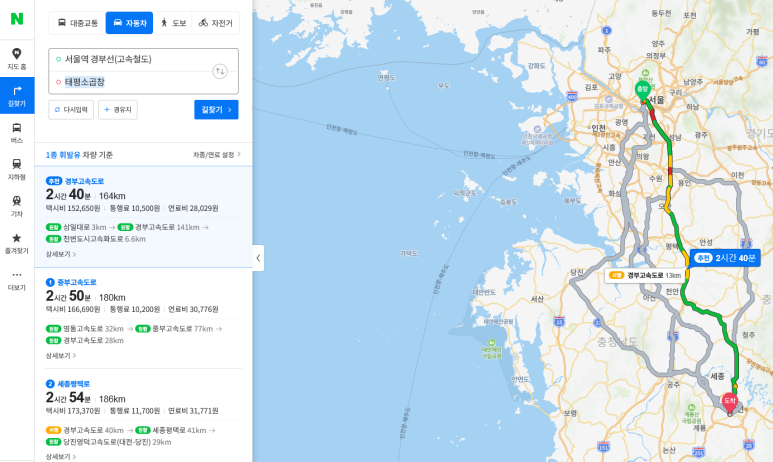This screenshot has height=462, width=773.
Task: Click 영동고속도로 32km segment
Action: [85, 329]
